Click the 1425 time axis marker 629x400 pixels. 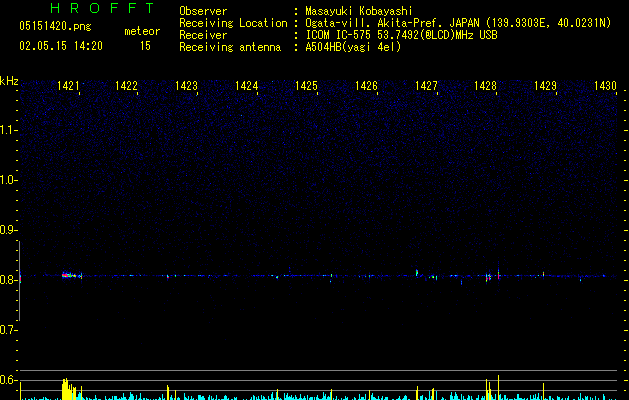306,86
